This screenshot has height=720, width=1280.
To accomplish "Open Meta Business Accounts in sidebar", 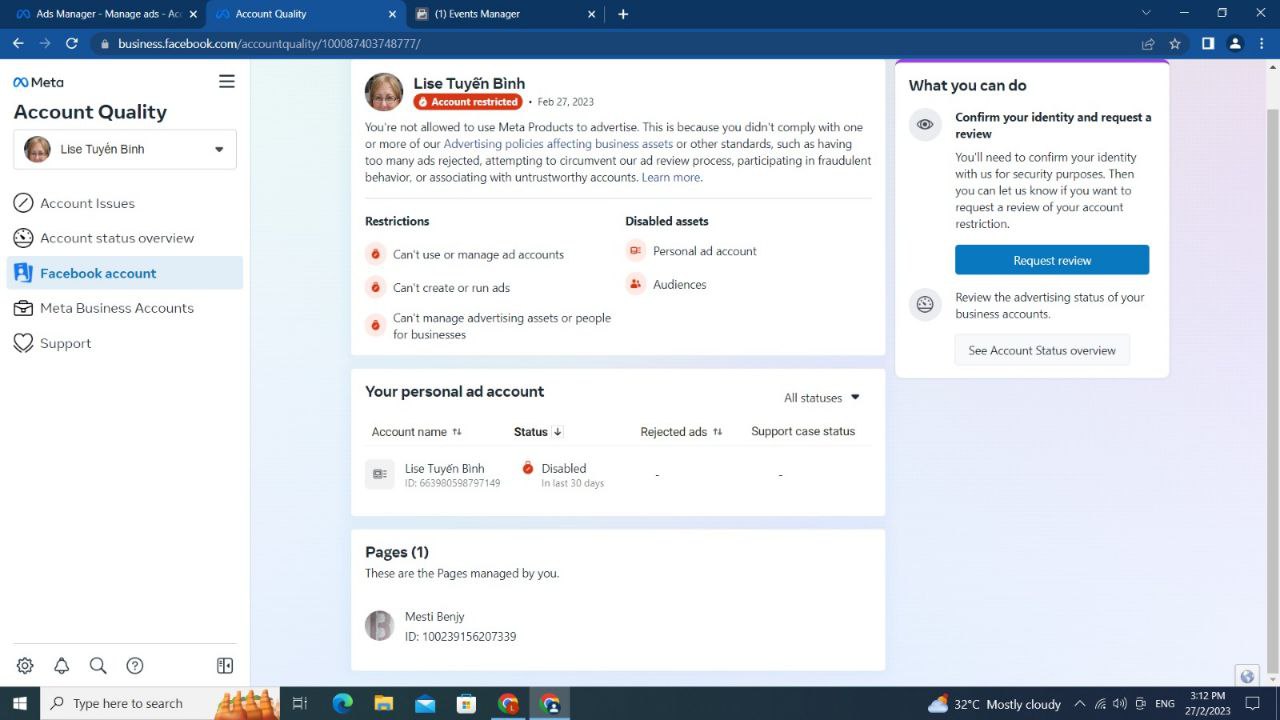I will tap(125, 308).
